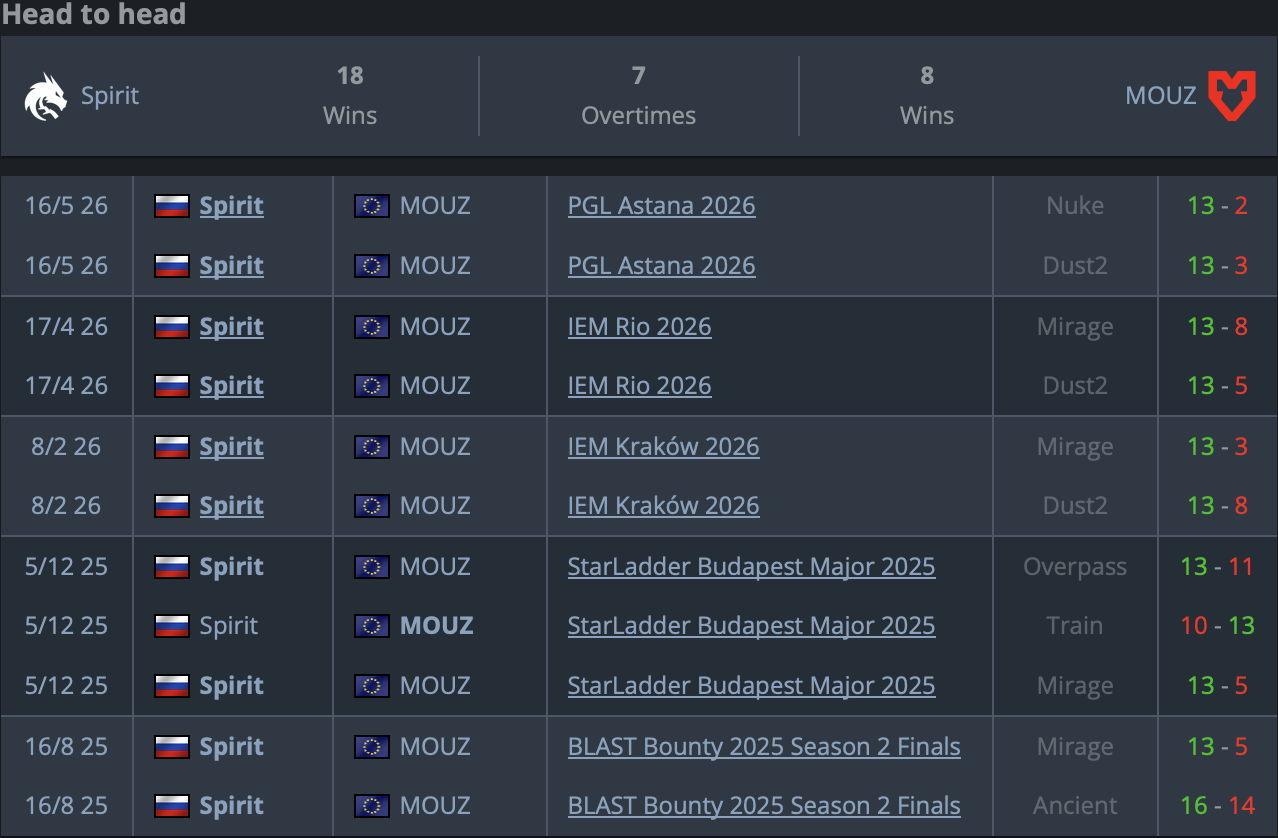1278x838 pixels.
Task: Click the 10 - 13 score on Train
Action: (1217, 626)
